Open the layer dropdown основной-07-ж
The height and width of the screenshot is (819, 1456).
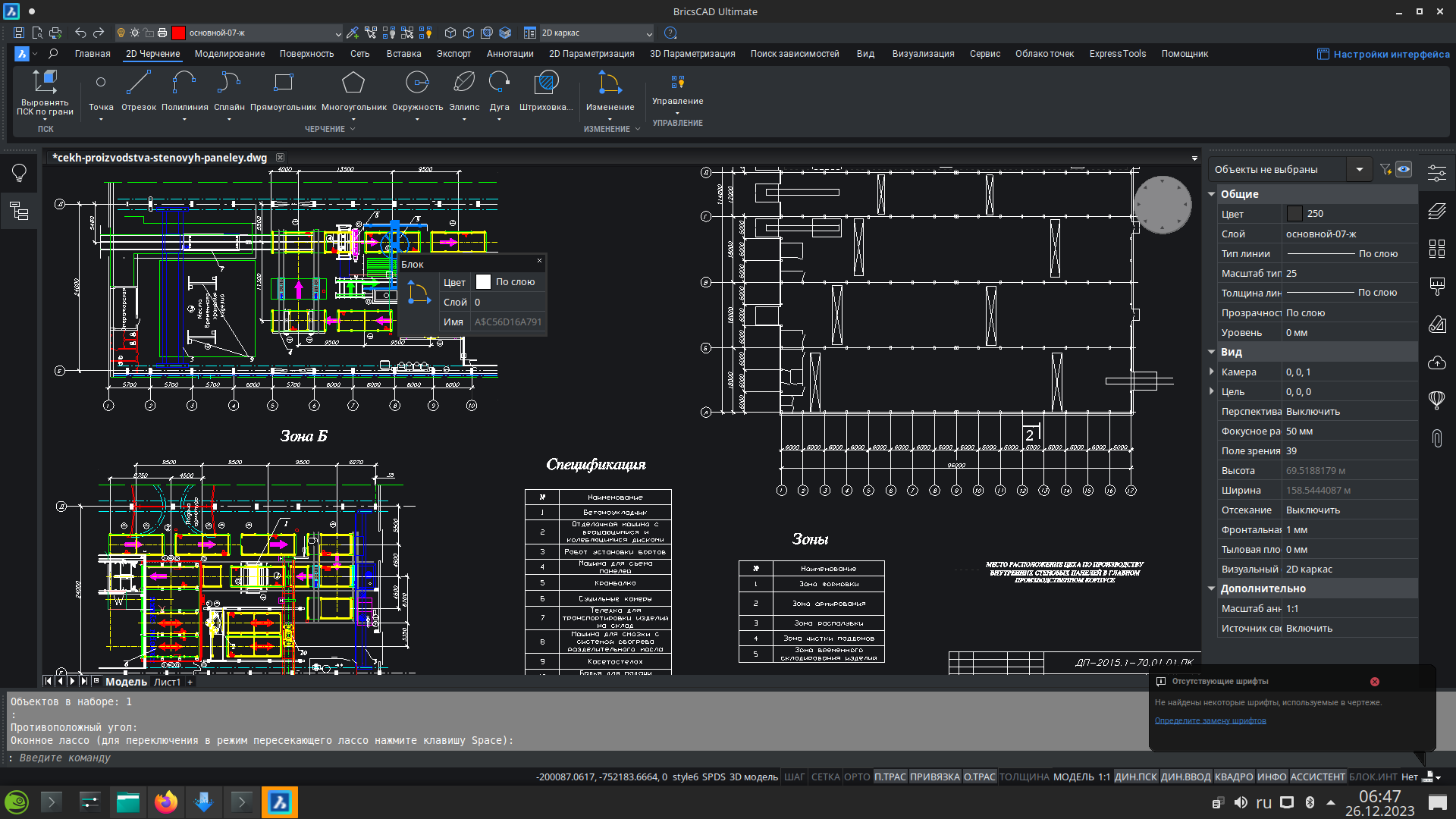(x=338, y=33)
